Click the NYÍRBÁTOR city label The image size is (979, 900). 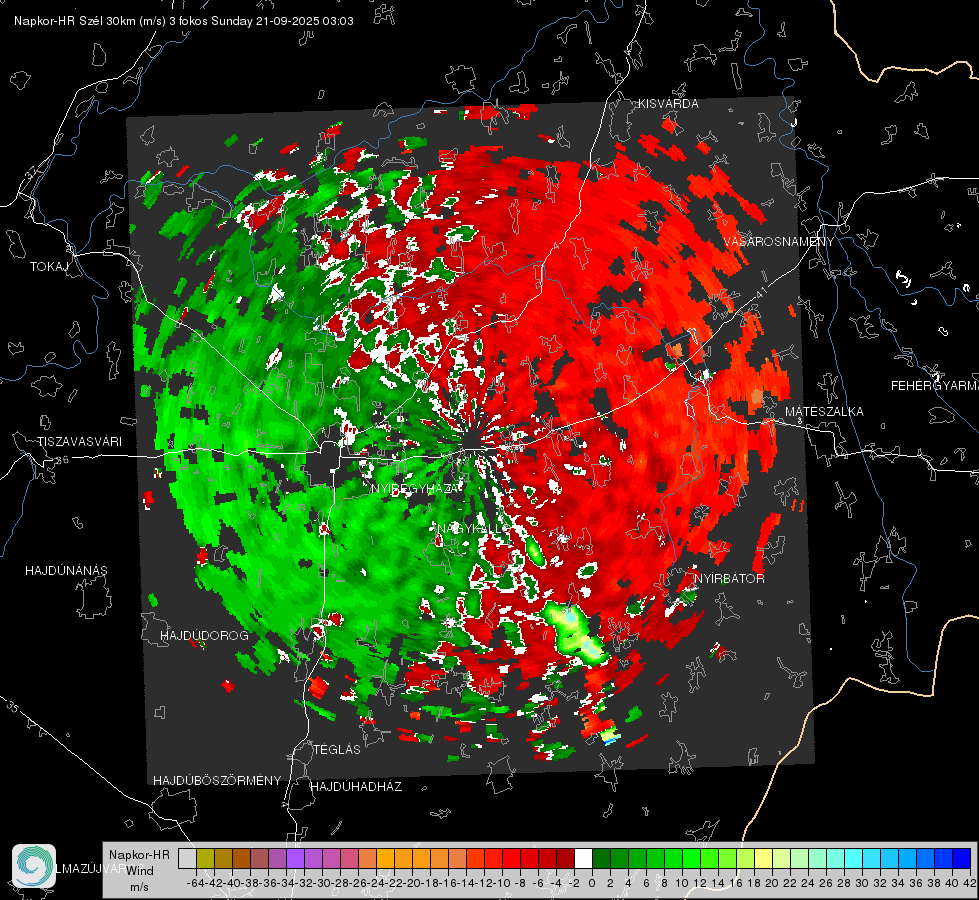[x=729, y=579]
